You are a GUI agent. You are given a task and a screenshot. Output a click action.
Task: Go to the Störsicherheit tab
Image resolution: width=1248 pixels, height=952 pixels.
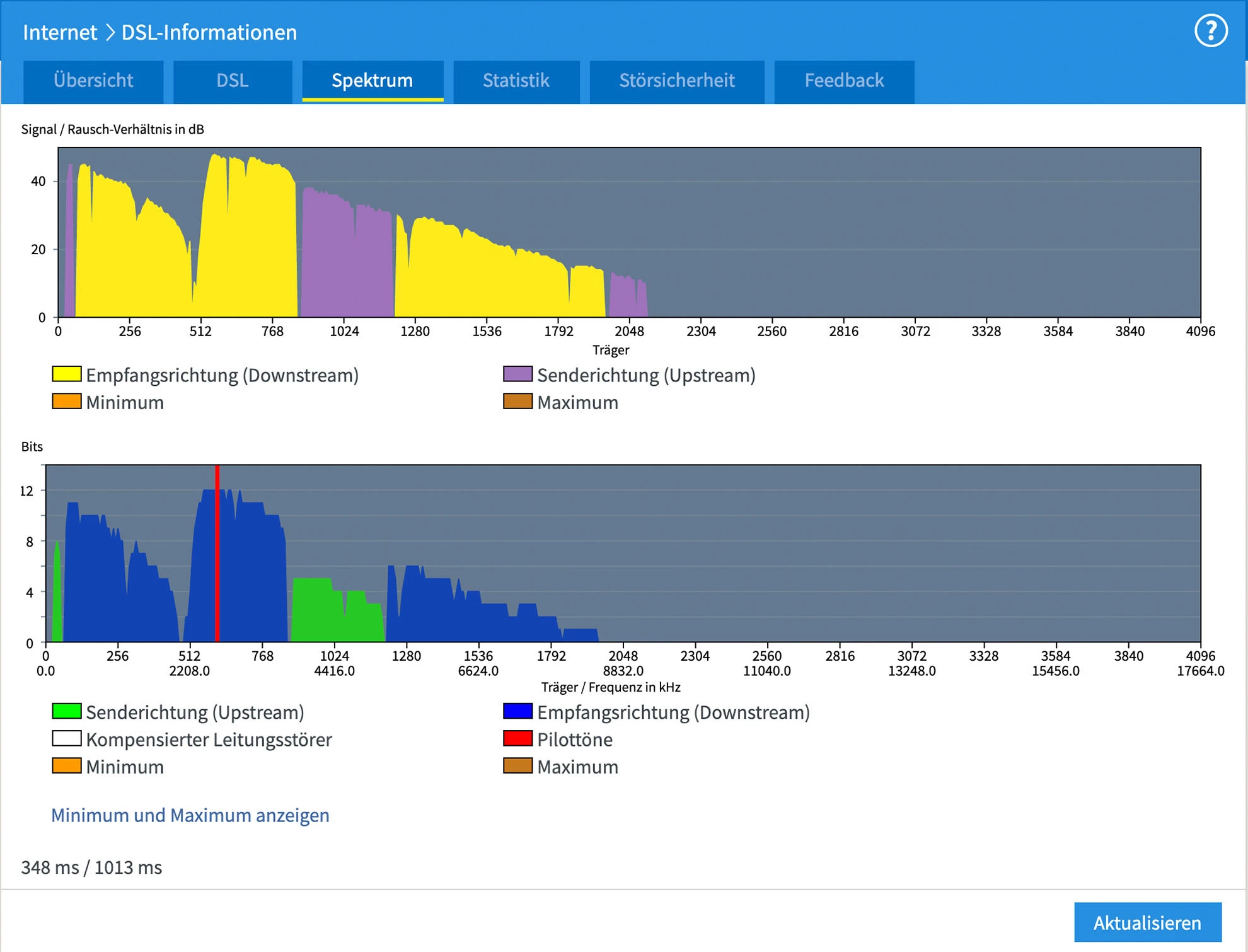coord(676,81)
